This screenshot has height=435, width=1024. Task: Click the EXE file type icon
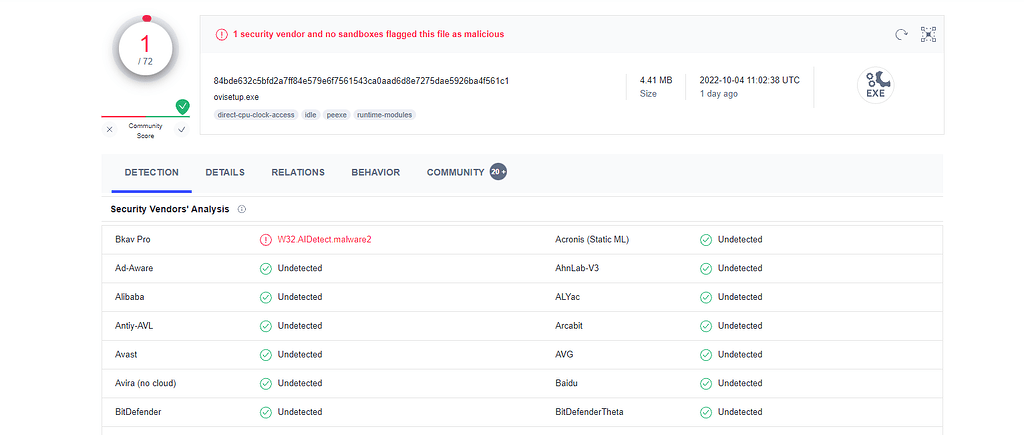pos(875,86)
